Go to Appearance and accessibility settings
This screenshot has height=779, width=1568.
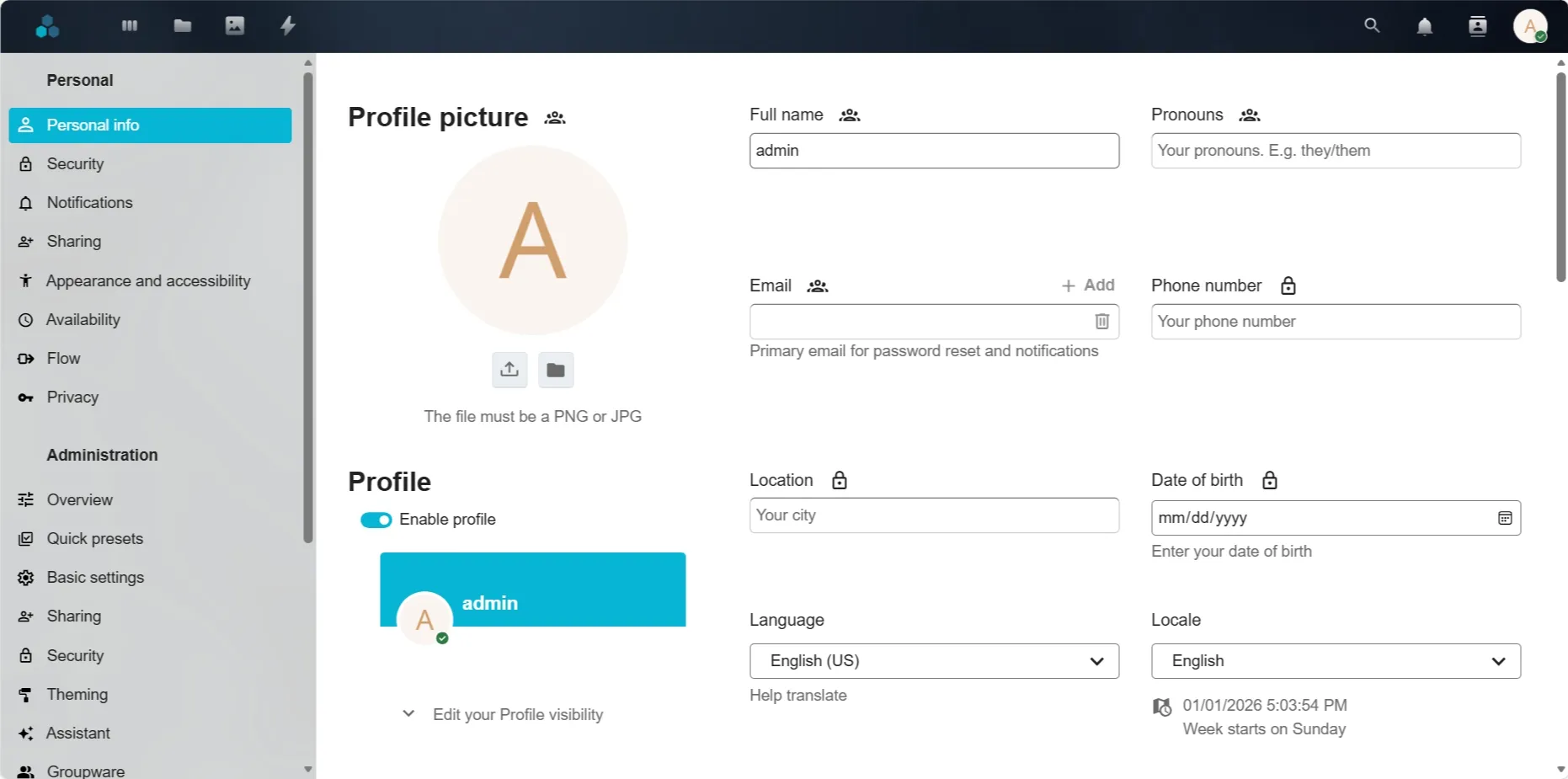(x=148, y=280)
